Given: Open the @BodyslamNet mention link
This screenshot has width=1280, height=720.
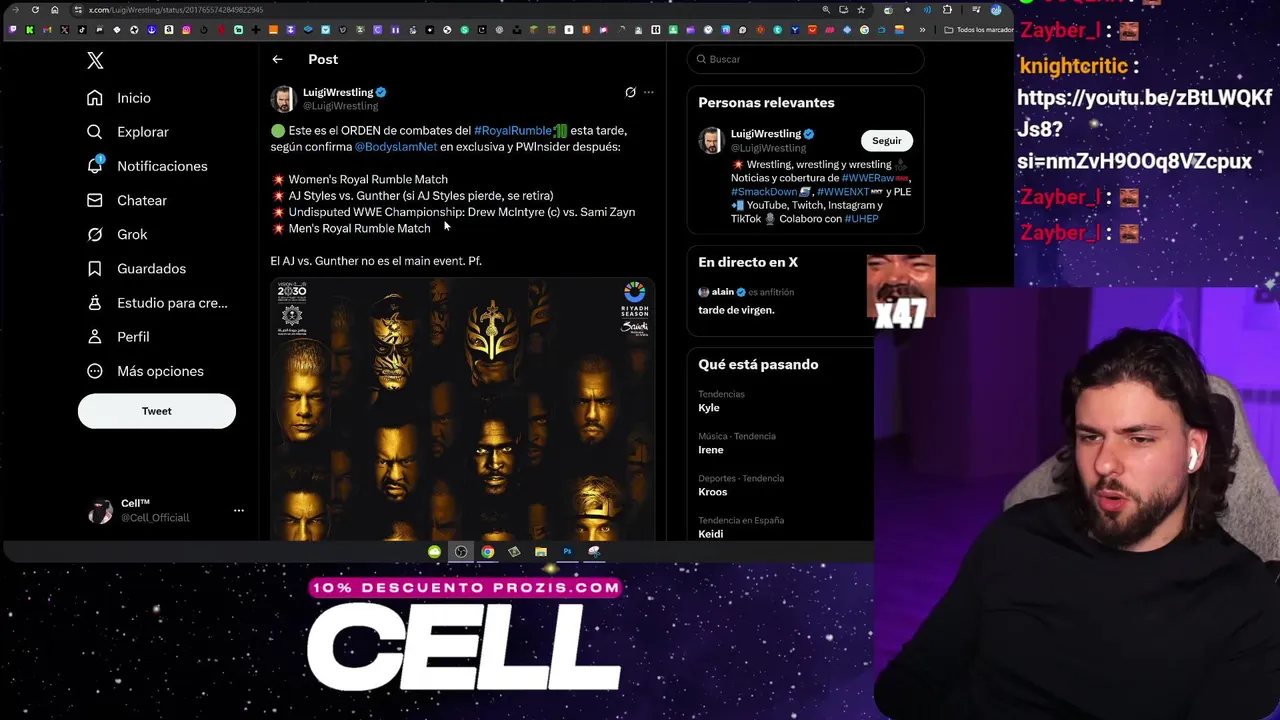Looking at the screenshot, I should [396, 147].
